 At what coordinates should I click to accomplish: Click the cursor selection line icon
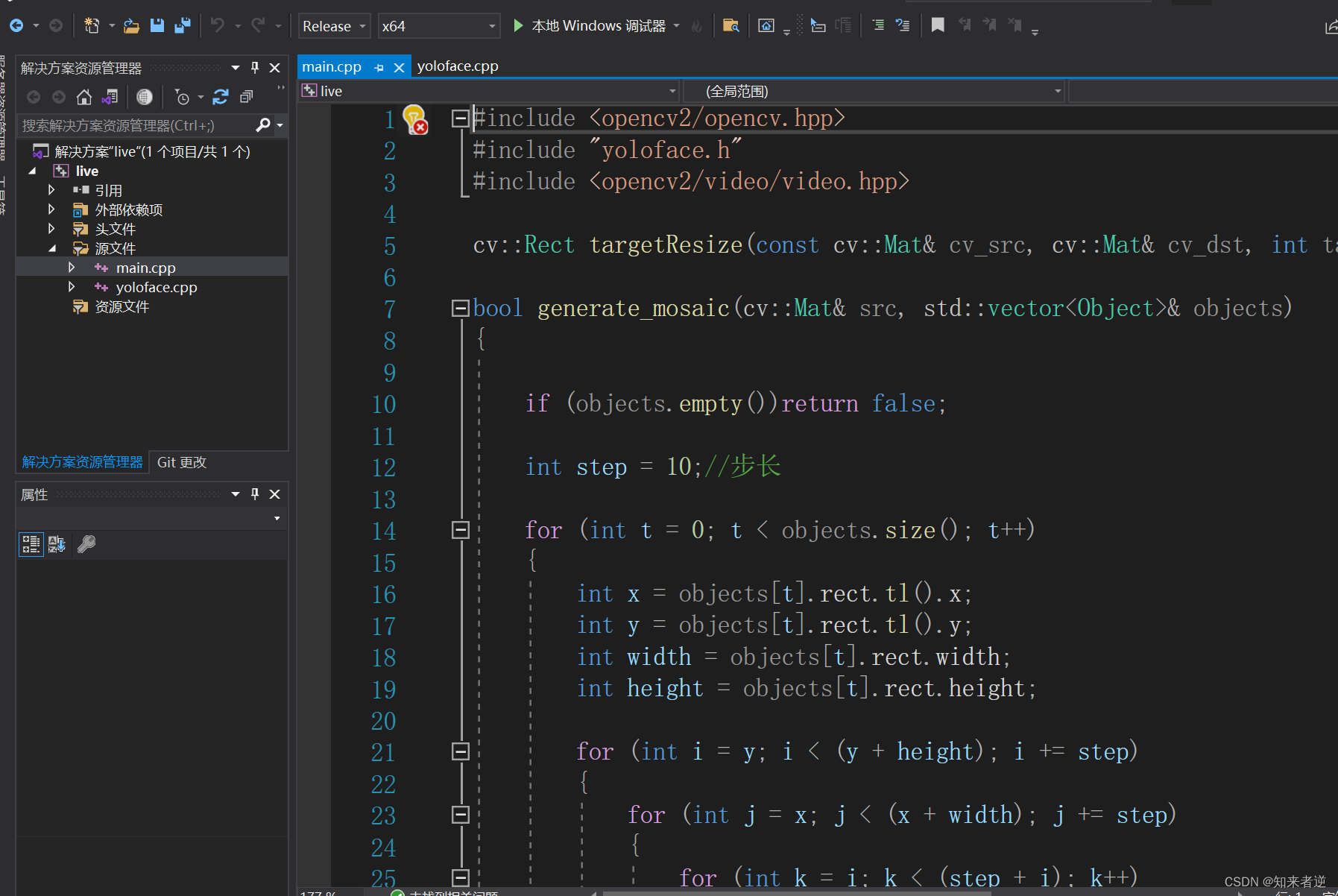818,26
